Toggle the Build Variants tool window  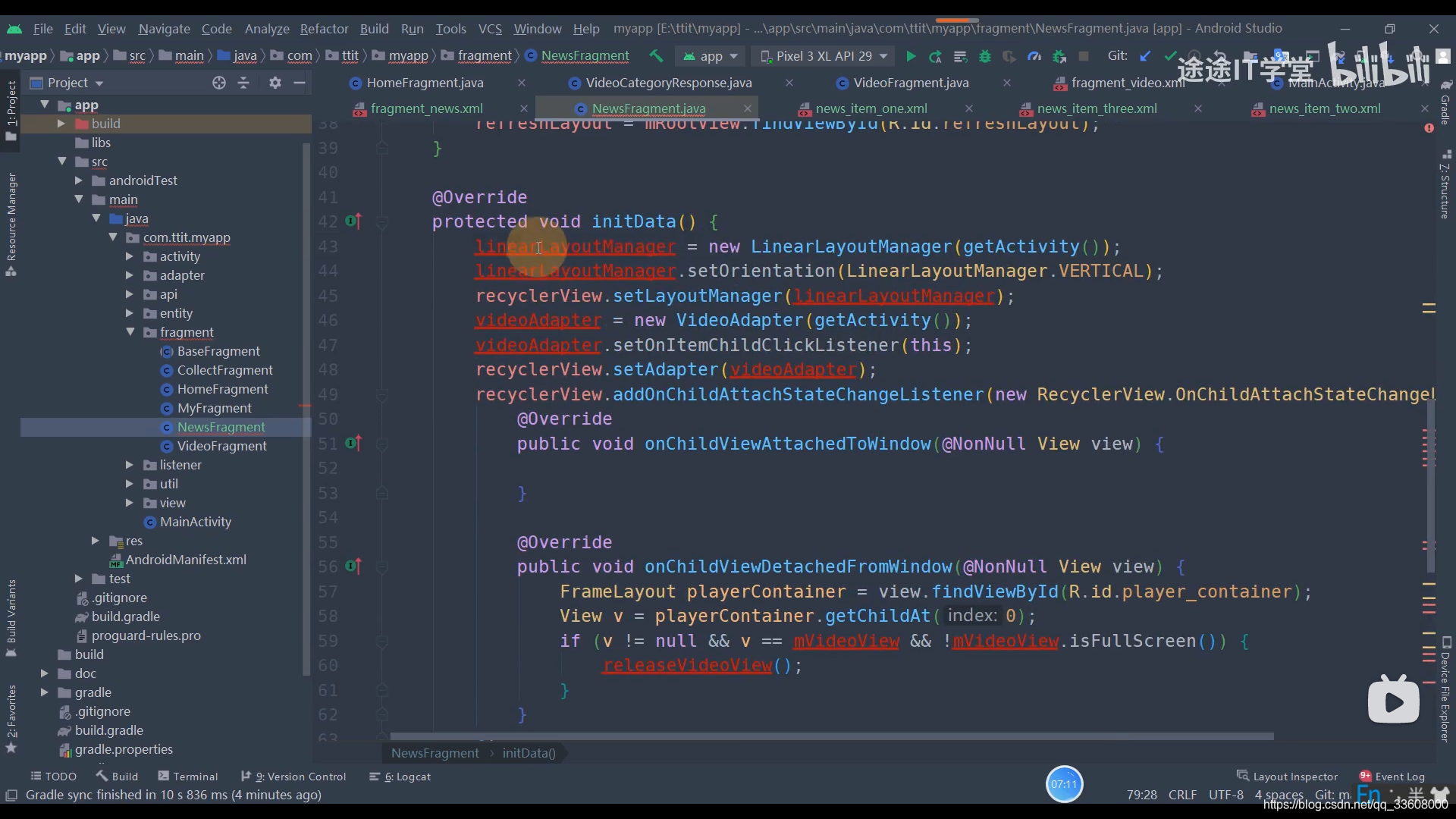[11, 618]
